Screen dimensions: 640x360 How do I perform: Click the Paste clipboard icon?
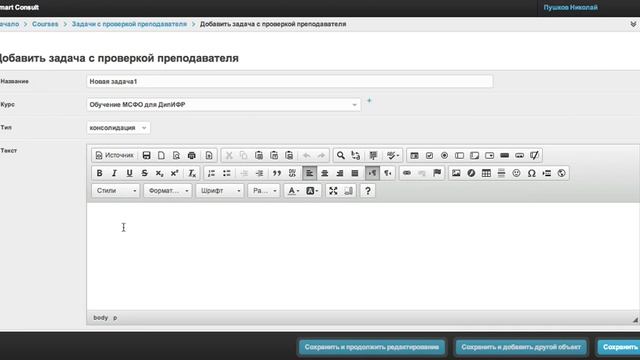[x=259, y=156]
